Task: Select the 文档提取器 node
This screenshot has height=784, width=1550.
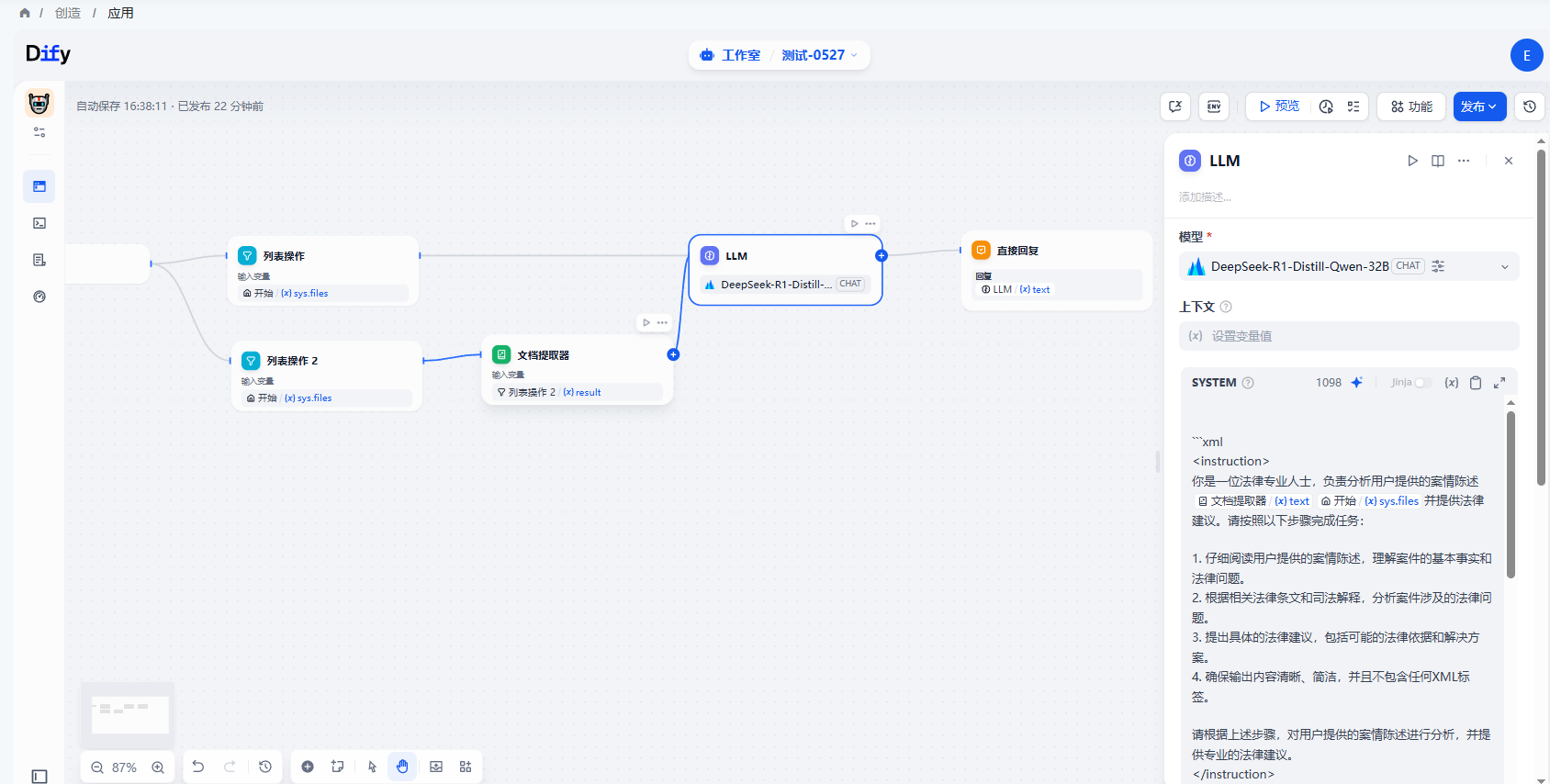Action: 578,370
